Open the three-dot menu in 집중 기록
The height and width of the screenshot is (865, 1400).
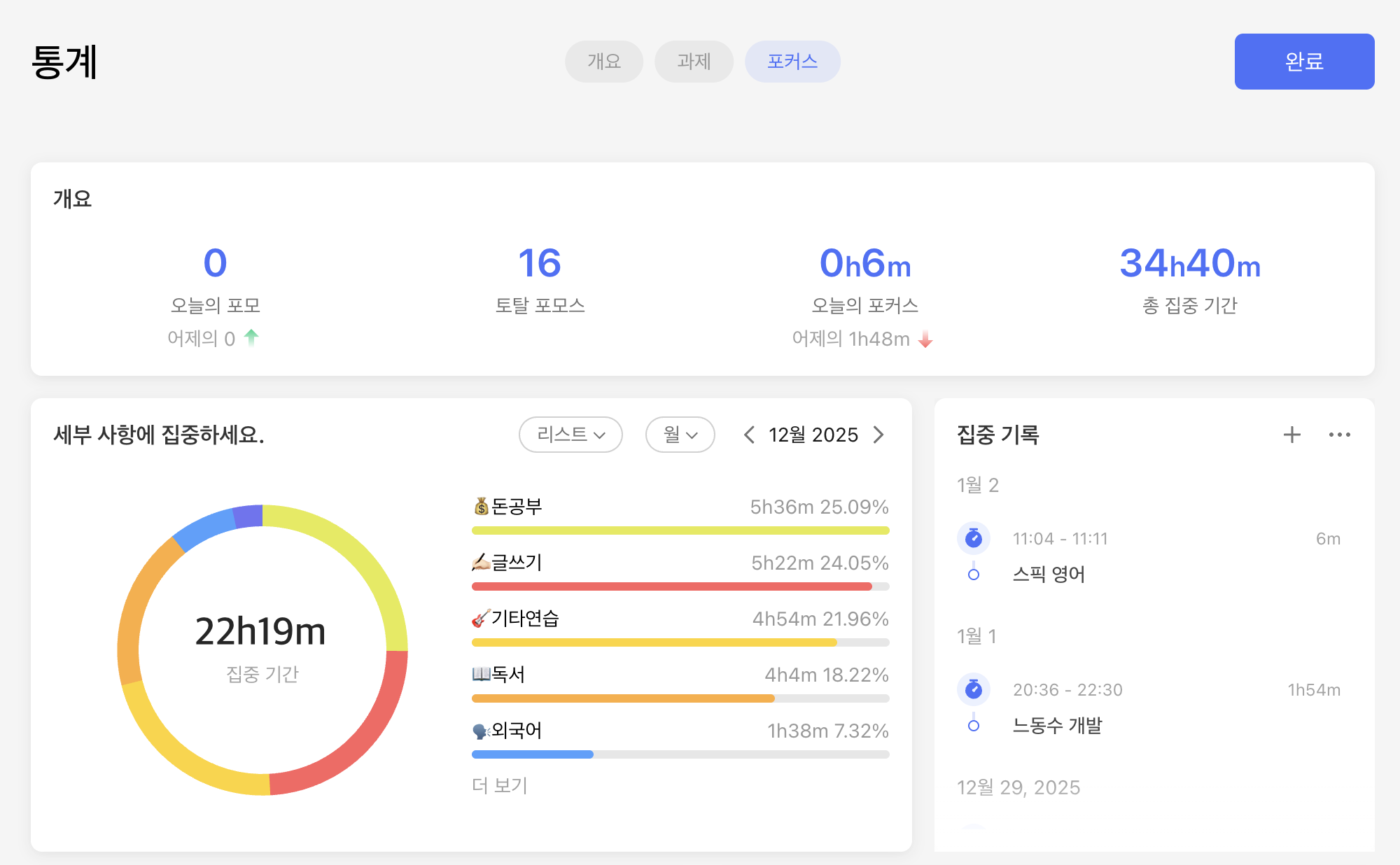(1339, 435)
